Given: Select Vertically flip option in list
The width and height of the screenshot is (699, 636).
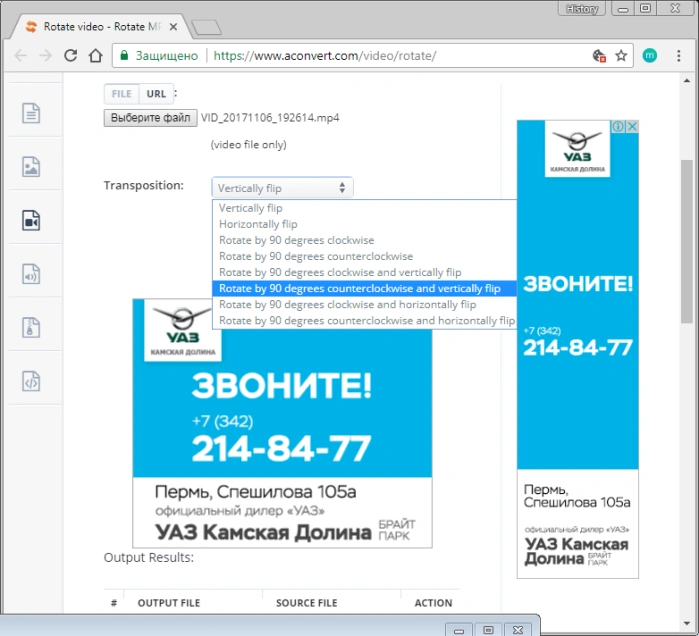Looking at the screenshot, I should [x=364, y=208].
